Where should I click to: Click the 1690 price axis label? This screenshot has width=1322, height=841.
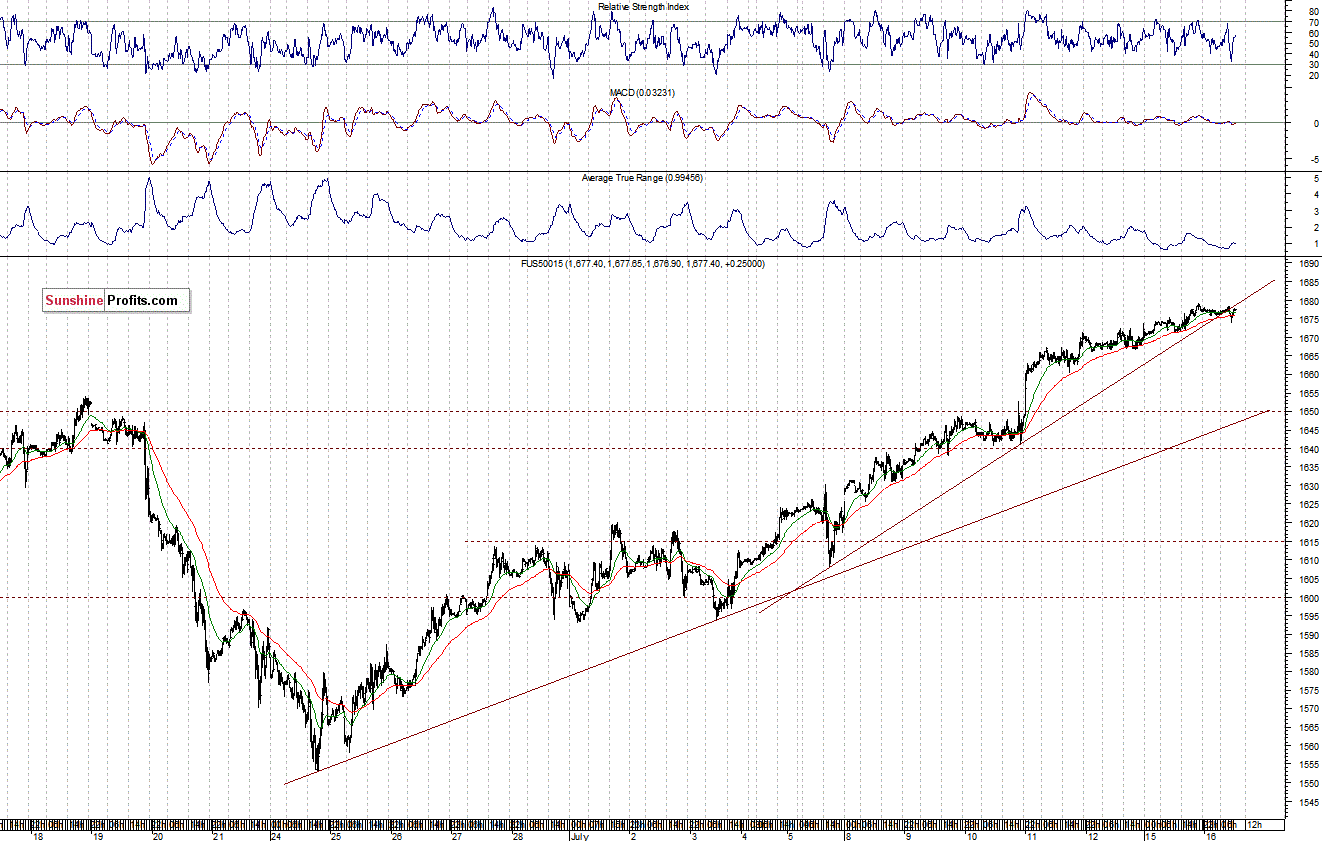click(x=1308, y=264)
